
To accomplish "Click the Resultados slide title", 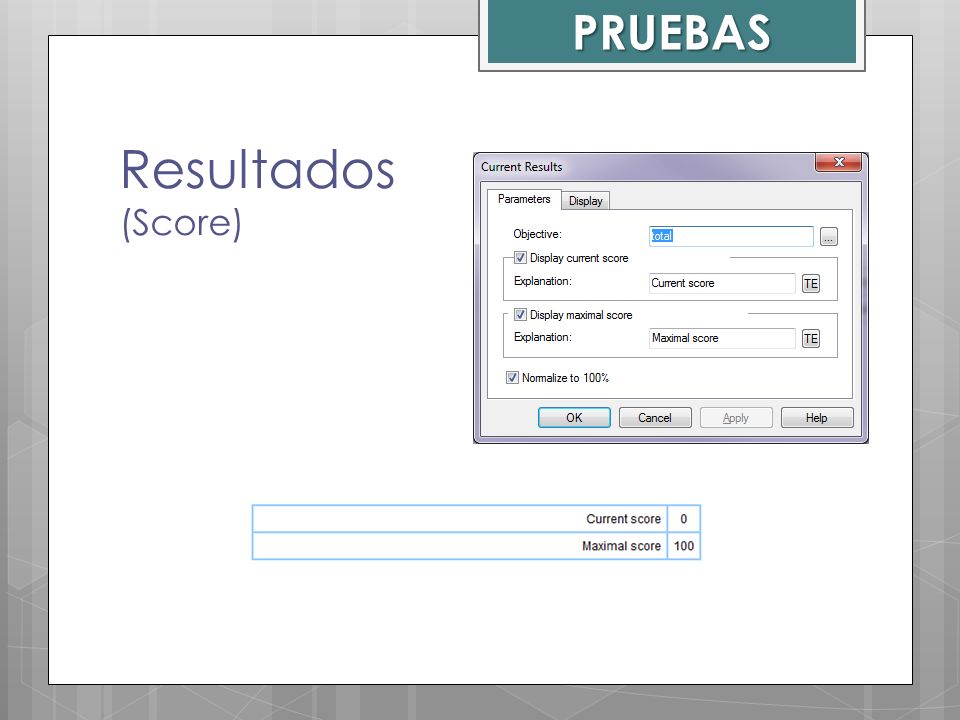I will click(x=258, y=170).
